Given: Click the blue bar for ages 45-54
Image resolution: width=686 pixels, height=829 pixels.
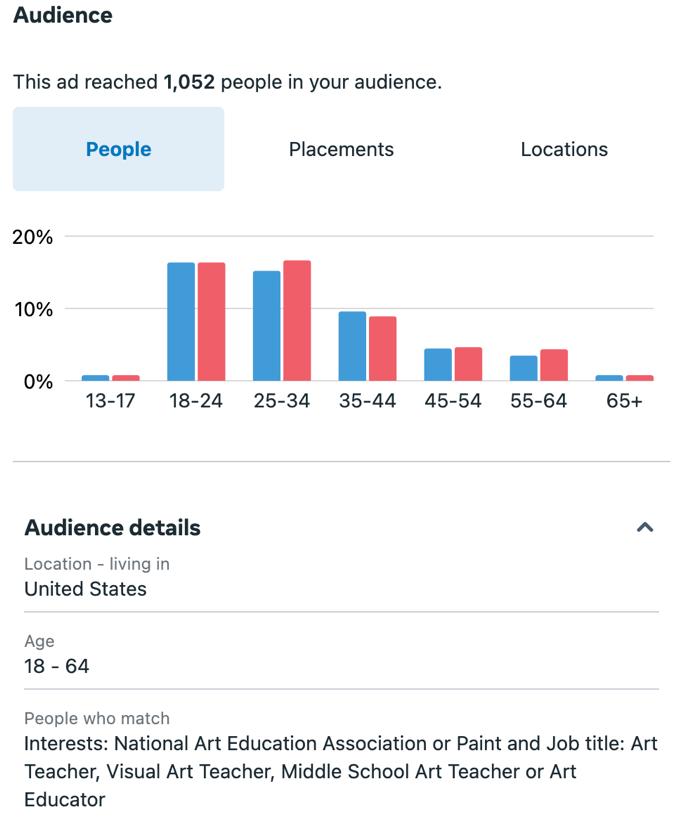Looking at the screenshot, I should (x=438, y=365).
